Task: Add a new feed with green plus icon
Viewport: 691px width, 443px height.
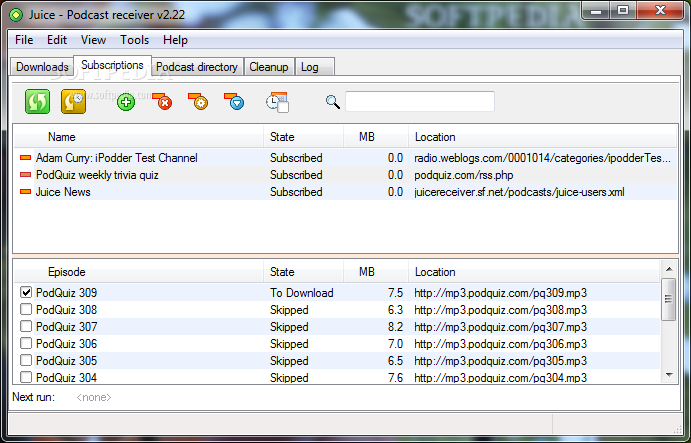Action: coord(126,101)
